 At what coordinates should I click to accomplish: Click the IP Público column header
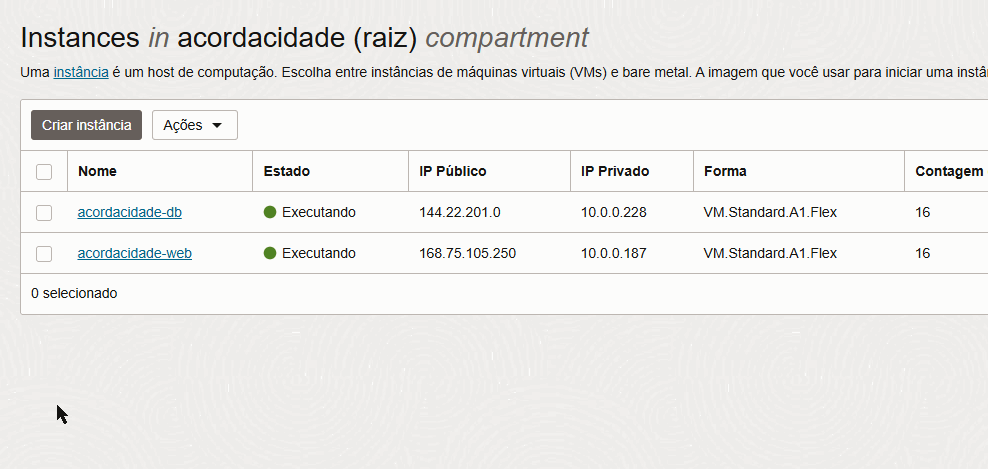click(452, 171)
